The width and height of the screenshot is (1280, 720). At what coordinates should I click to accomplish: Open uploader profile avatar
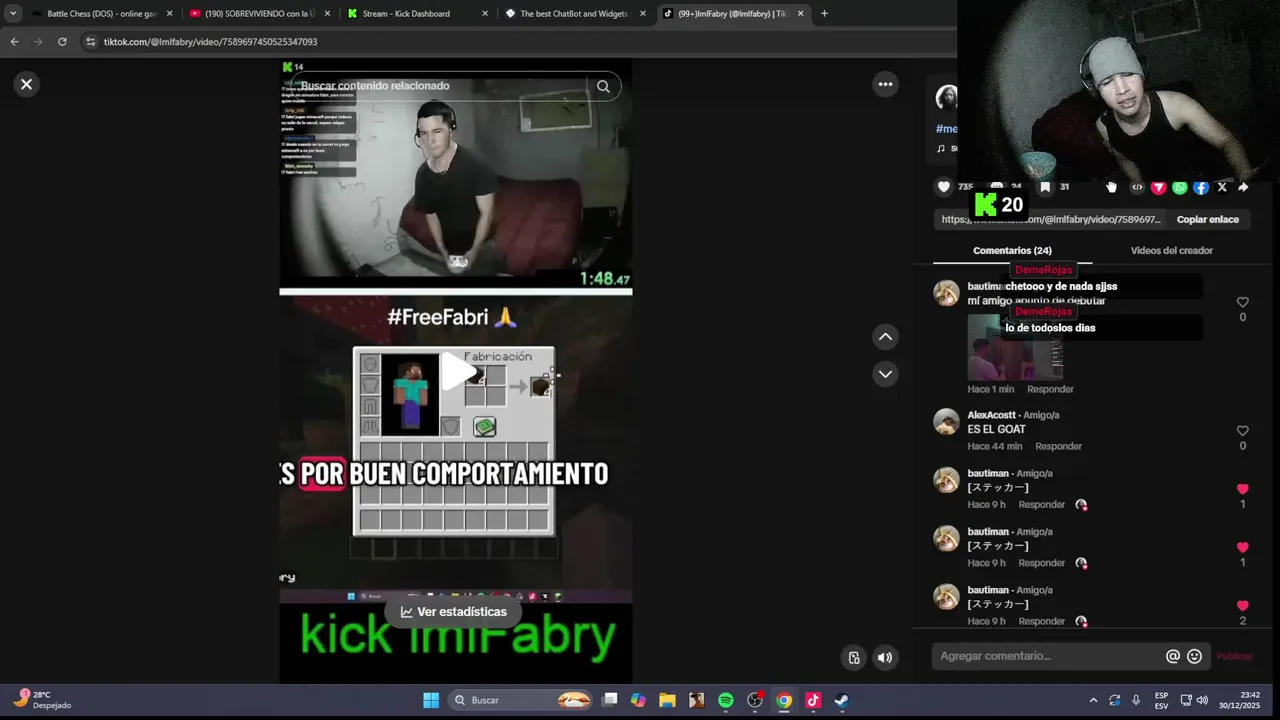(946, 97)
